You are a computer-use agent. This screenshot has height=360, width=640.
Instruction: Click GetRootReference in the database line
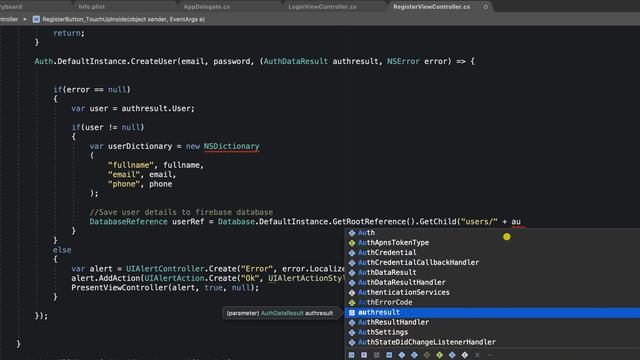369,222
